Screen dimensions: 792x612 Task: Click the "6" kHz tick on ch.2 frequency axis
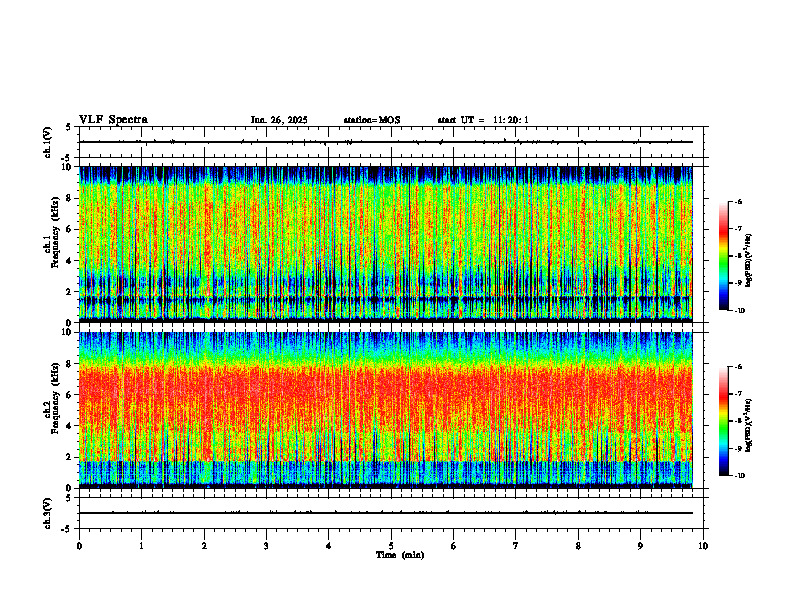coord(69,394)
